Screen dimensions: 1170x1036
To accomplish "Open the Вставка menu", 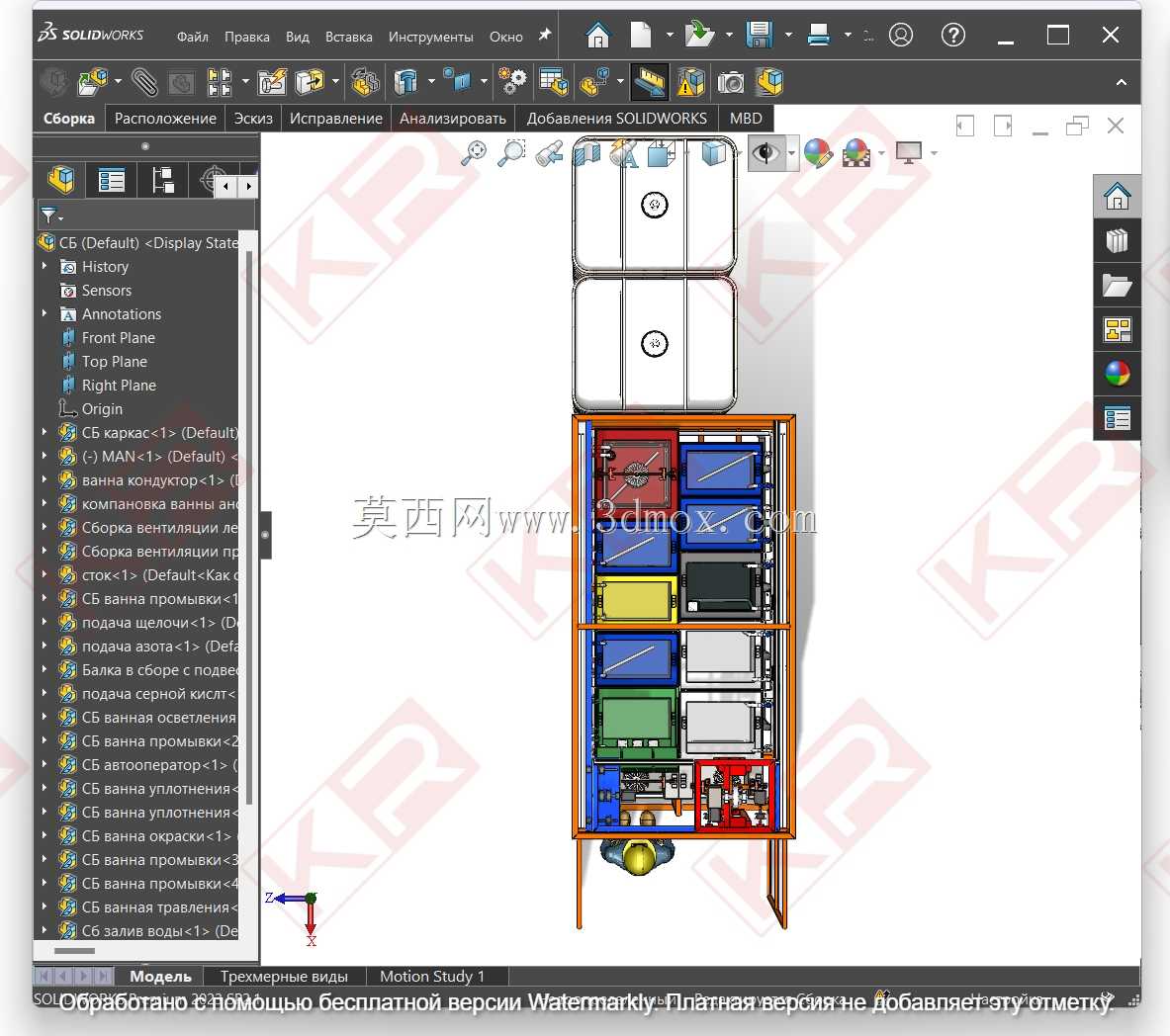I will pos(348,37).
